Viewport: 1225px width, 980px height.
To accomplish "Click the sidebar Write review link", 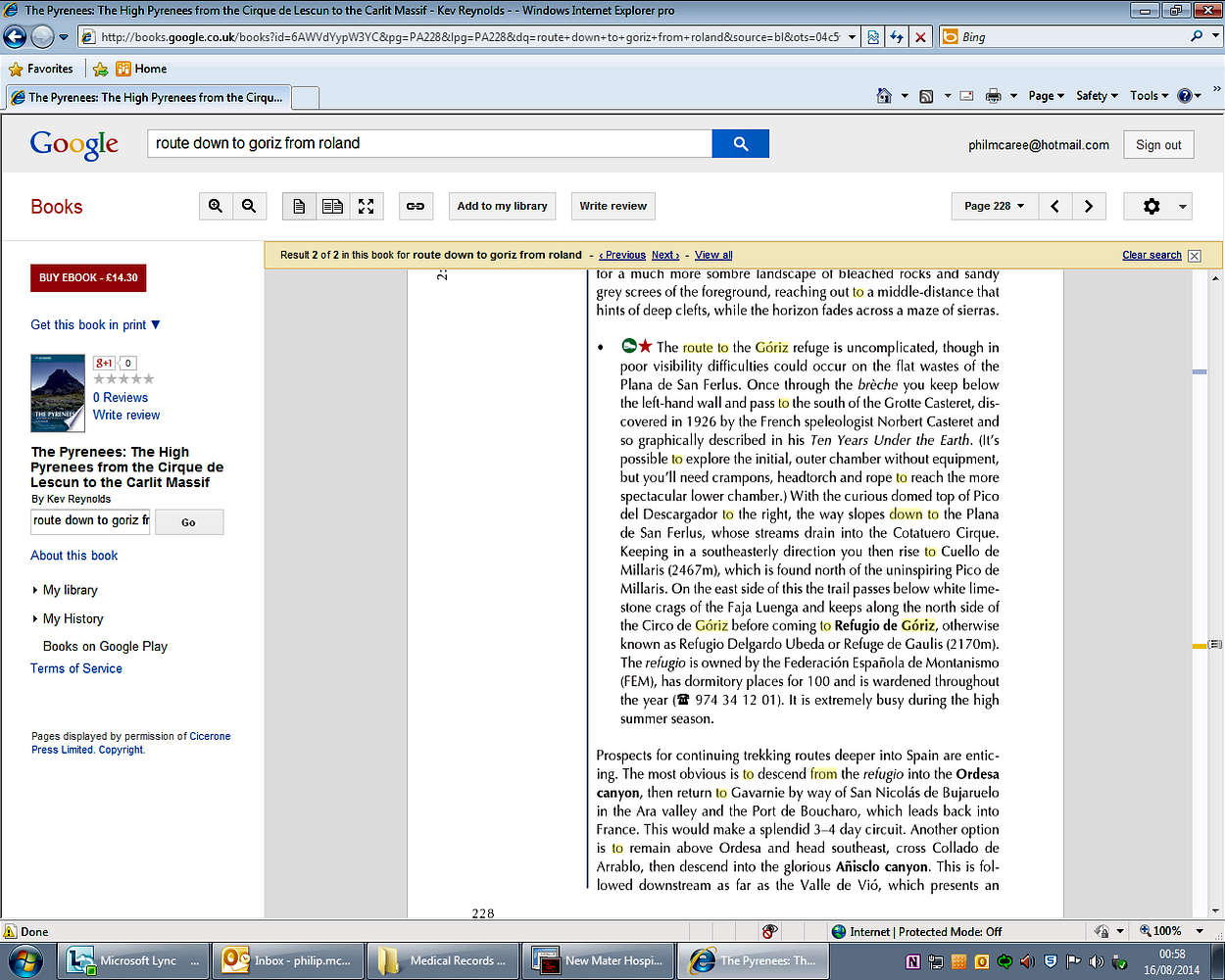I will (x=126, y=415).
